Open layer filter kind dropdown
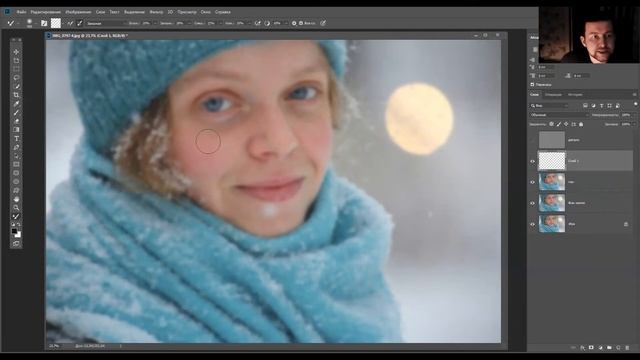 [x=550, y=106]
